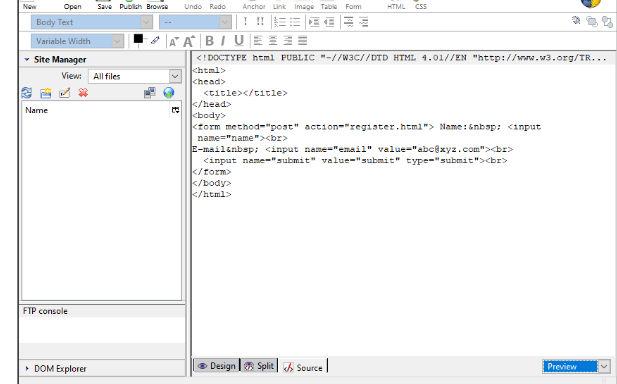The height and width of the screenshot is (384, 617).
Task: Open the View All files dropdown
Action: 135,76
